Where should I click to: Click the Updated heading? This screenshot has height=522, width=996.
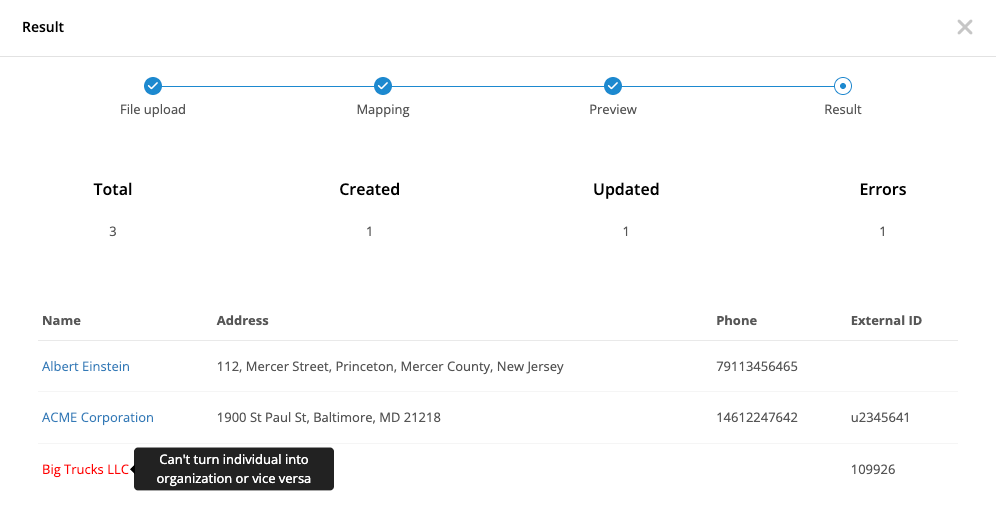tap(626, 189)
